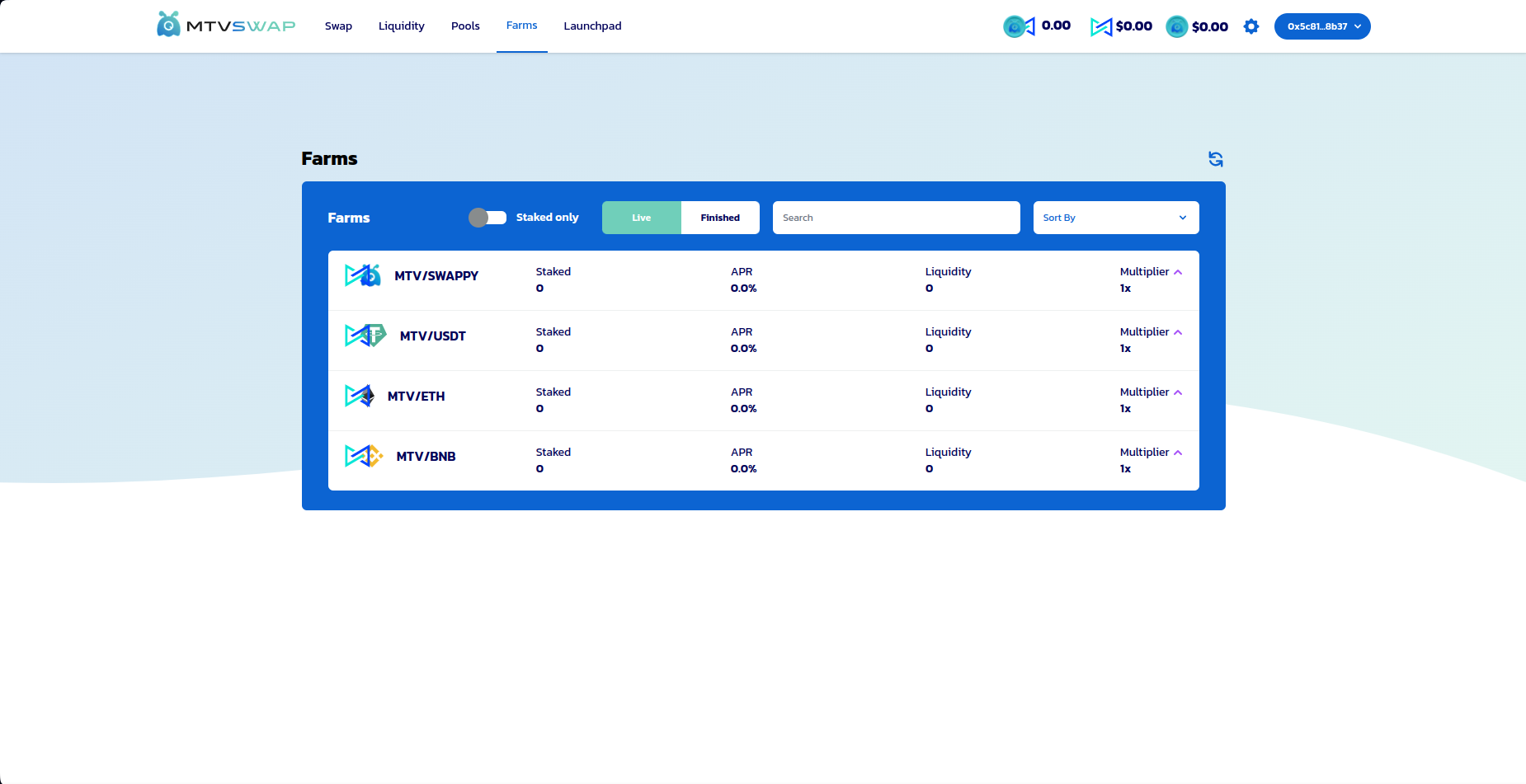This screenshot has width=1526, height=784.
Task: Click the Multiplier label in MTV/BNB row
Action: click(1145, 453)
